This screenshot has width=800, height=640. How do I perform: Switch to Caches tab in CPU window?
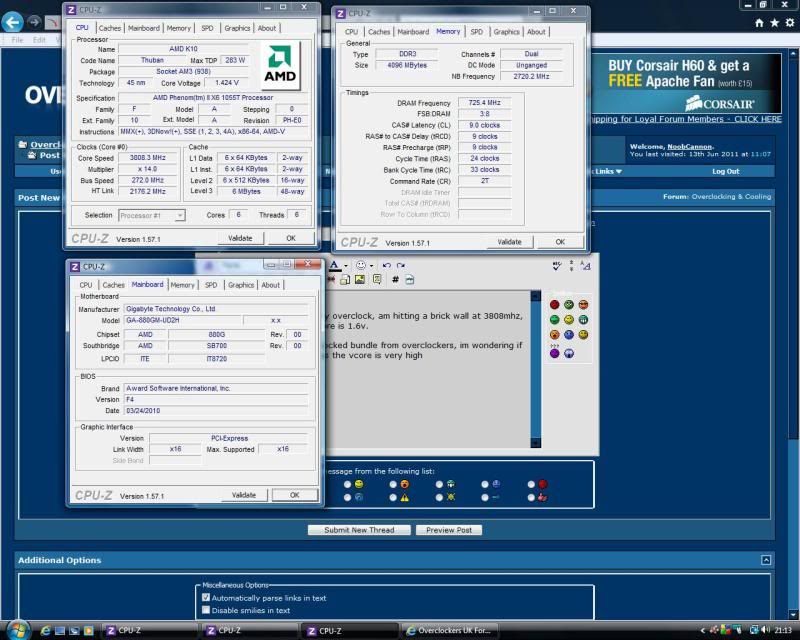(x=110, y=29)
